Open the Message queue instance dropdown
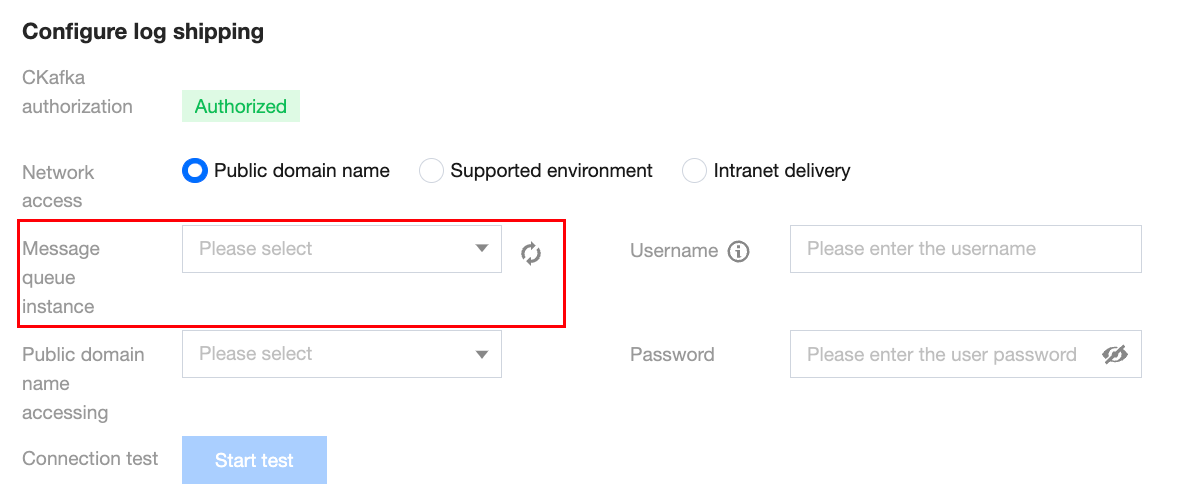Viewport: 1182px width, 504px height. [x=330, y=249]
